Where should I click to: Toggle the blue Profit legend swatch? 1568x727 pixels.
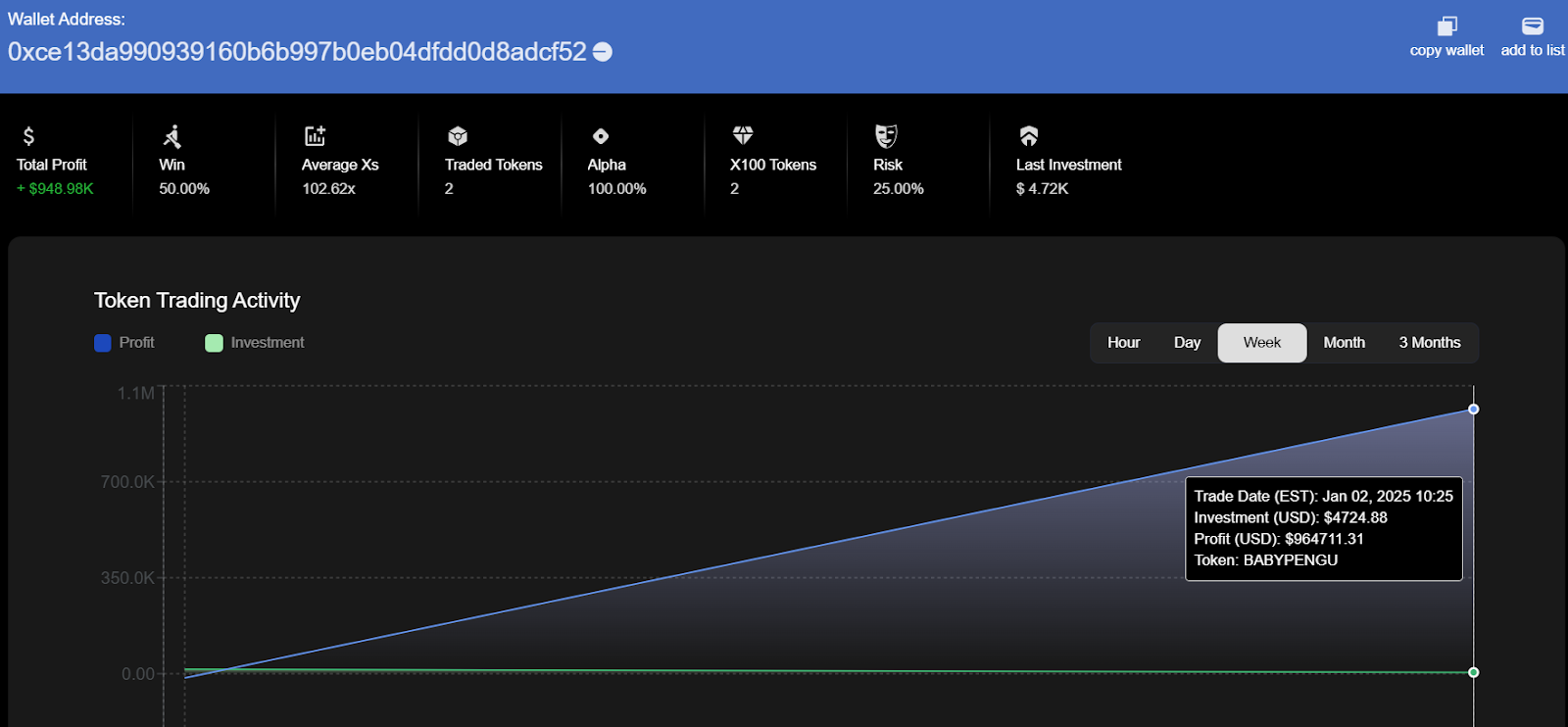point(103,343)
